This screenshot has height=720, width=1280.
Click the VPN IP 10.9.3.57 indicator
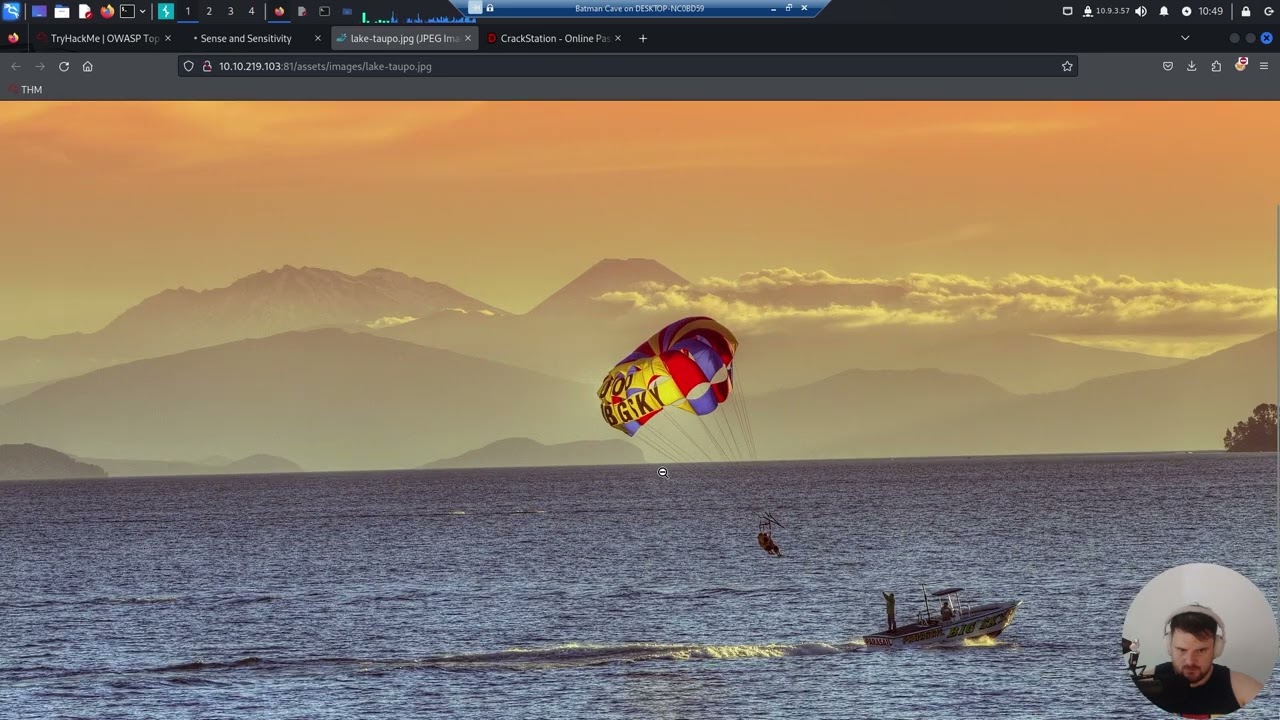(1106, 11)
